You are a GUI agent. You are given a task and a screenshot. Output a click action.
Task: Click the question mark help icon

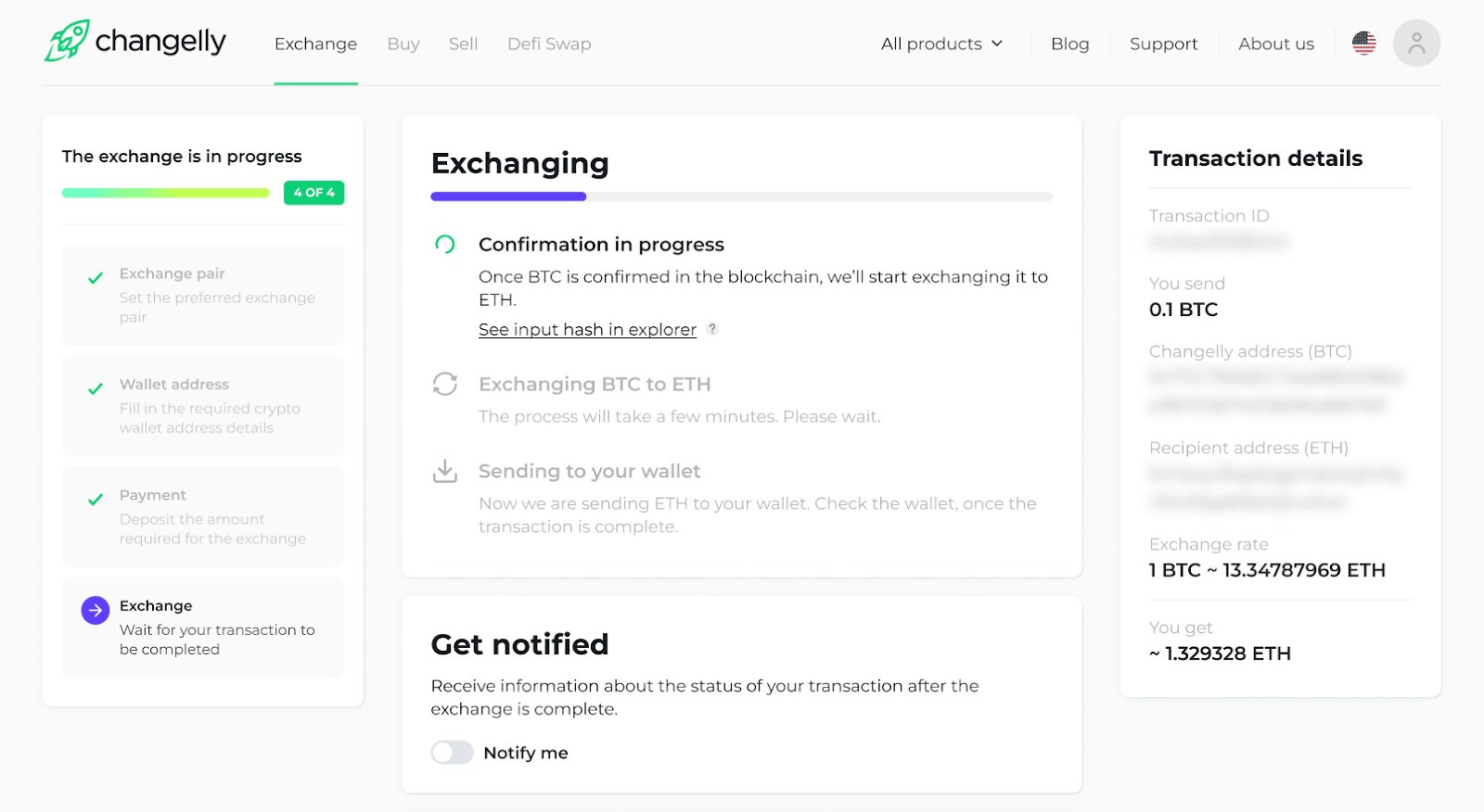coord(712,329)
